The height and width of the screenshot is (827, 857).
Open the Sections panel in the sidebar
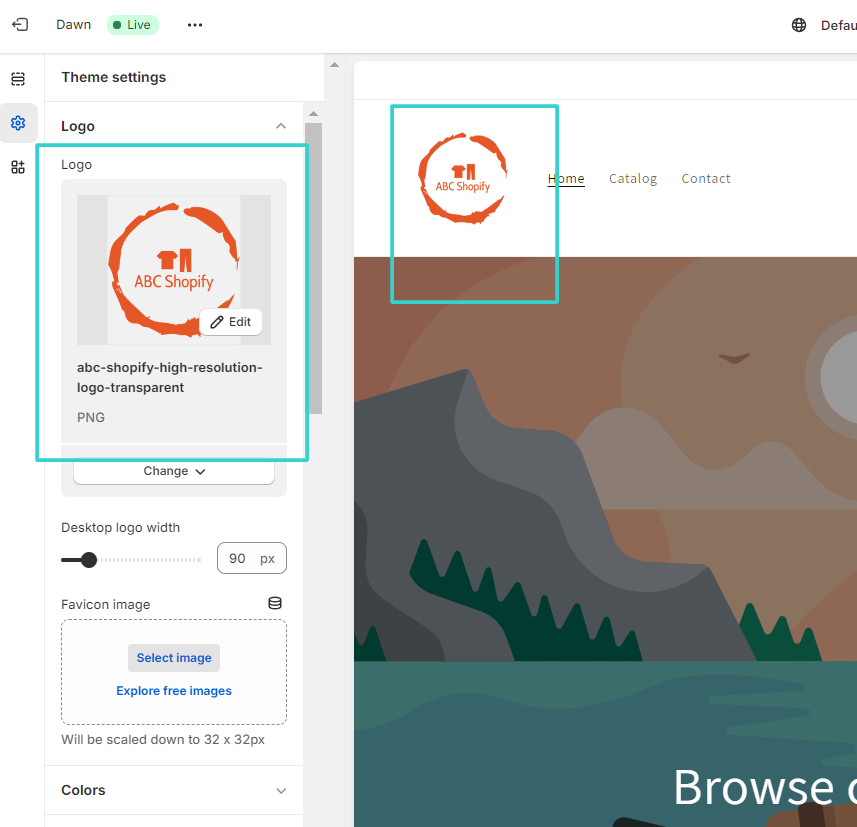[x=17, y=77]
